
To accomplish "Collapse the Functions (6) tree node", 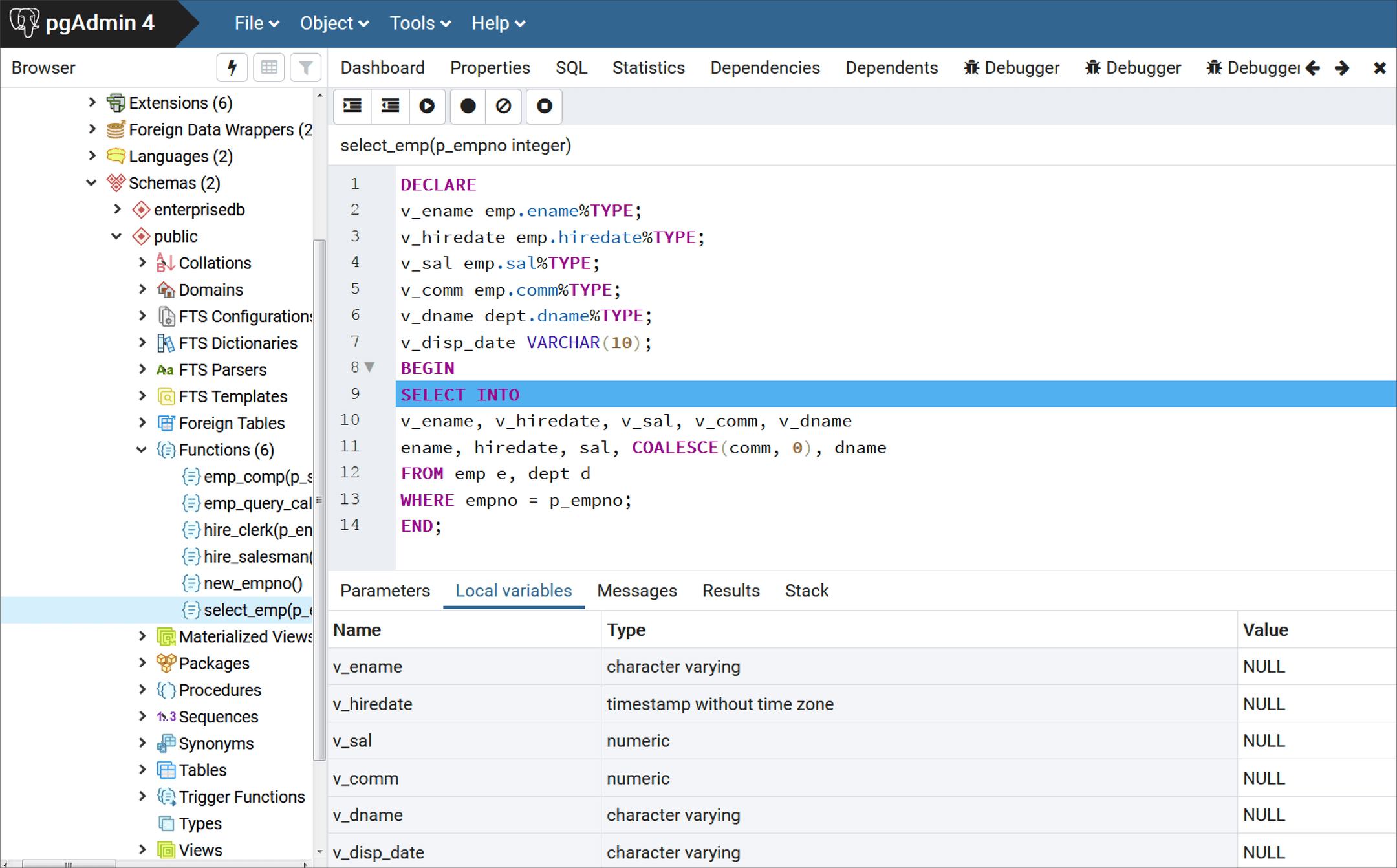I will pos(142,450).
